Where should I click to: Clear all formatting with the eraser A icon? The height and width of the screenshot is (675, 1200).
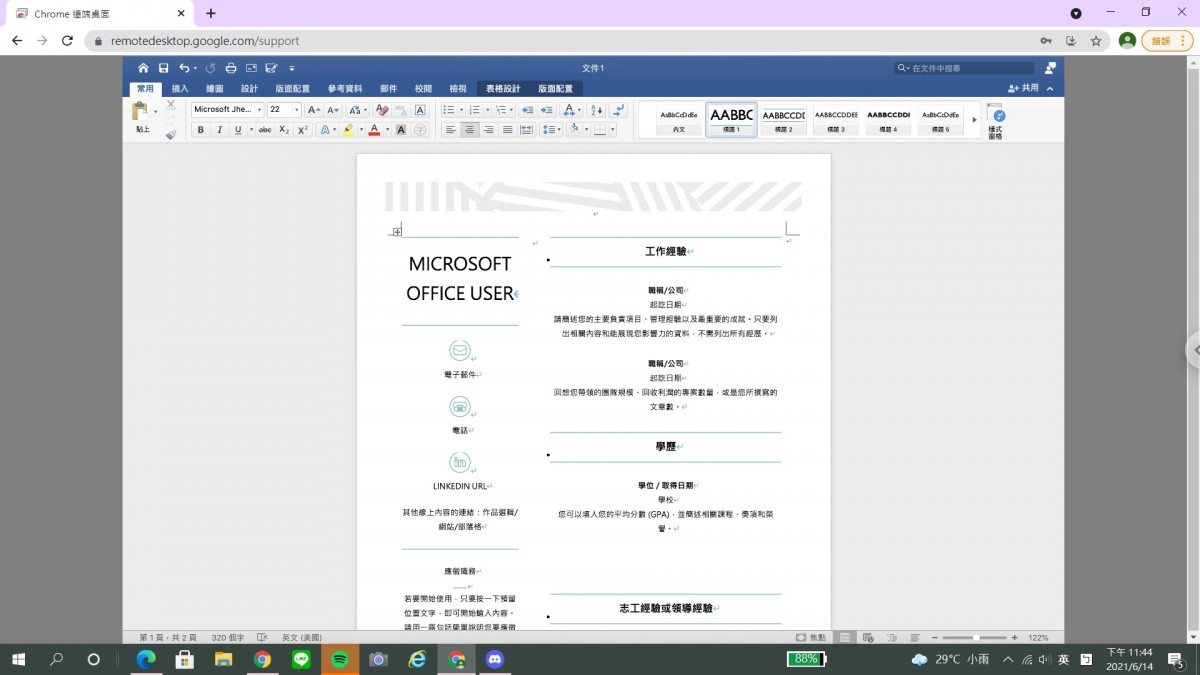pyautogui.click(x=382, y=110)
